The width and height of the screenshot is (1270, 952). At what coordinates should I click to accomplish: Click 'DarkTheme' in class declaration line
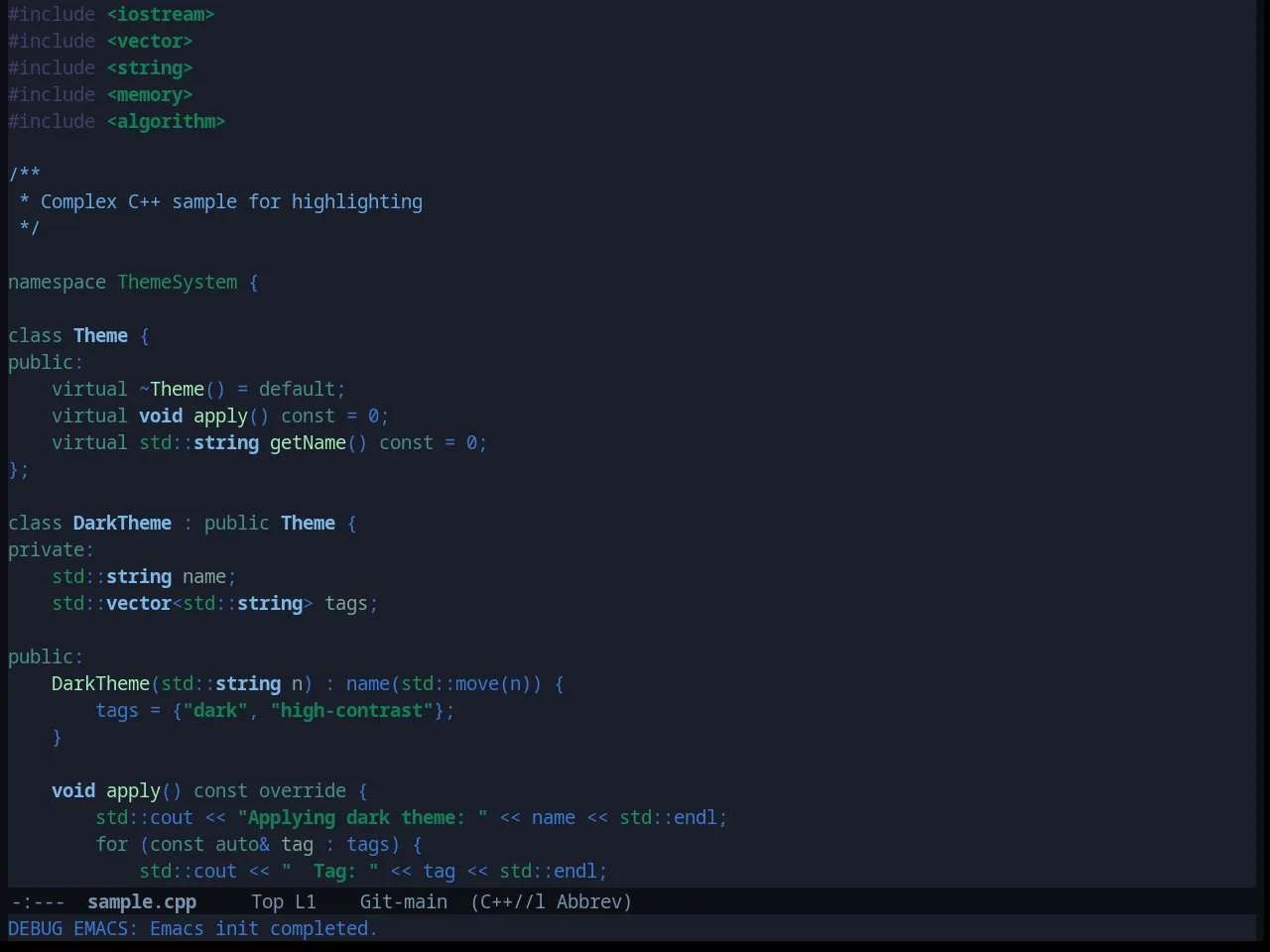click(122, 523)
